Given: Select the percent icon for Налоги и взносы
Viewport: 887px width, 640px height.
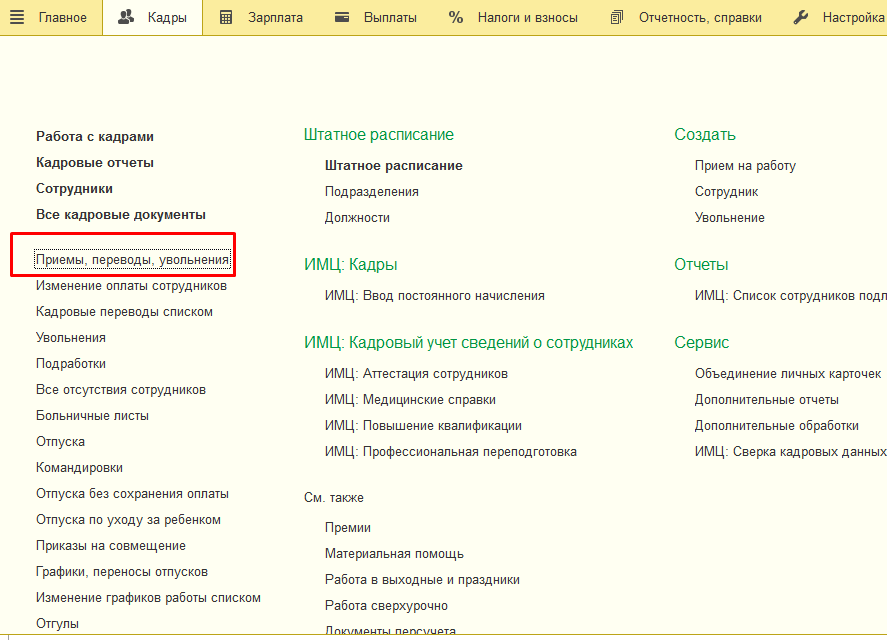Looking at the screenshot, I should [x=455, y=16].
